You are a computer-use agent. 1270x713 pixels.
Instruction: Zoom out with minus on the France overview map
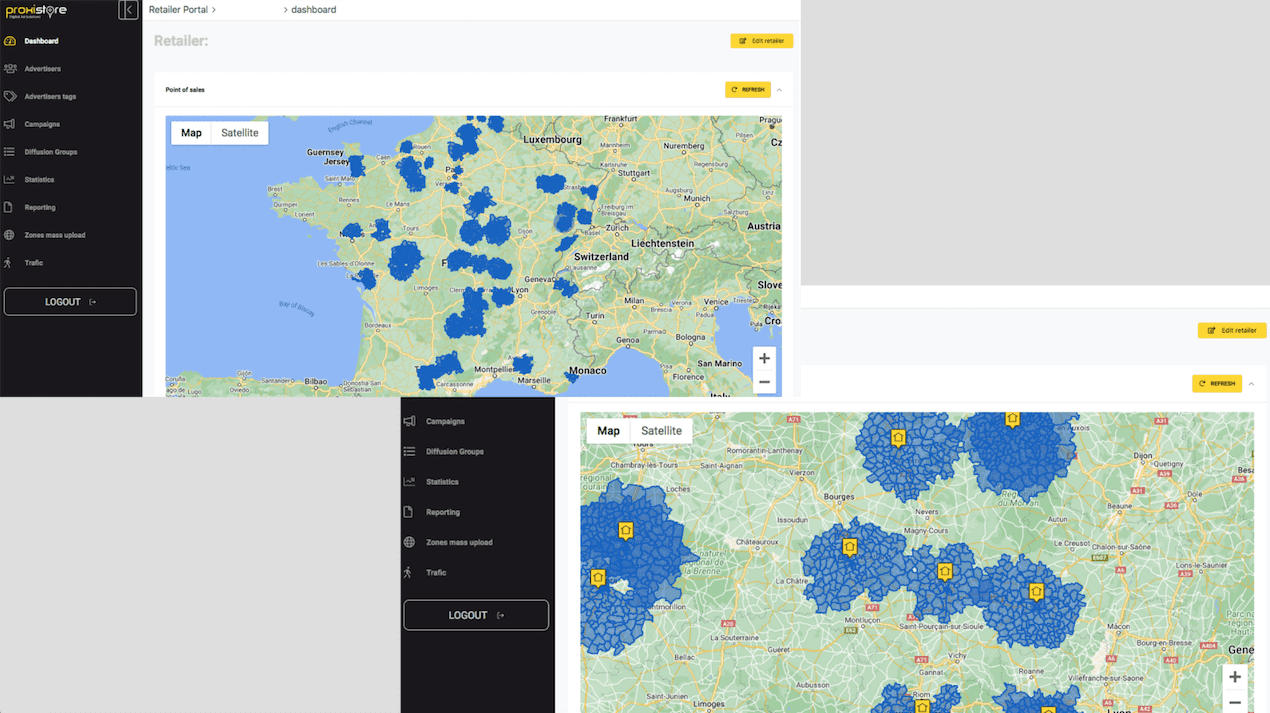(764, 382)
